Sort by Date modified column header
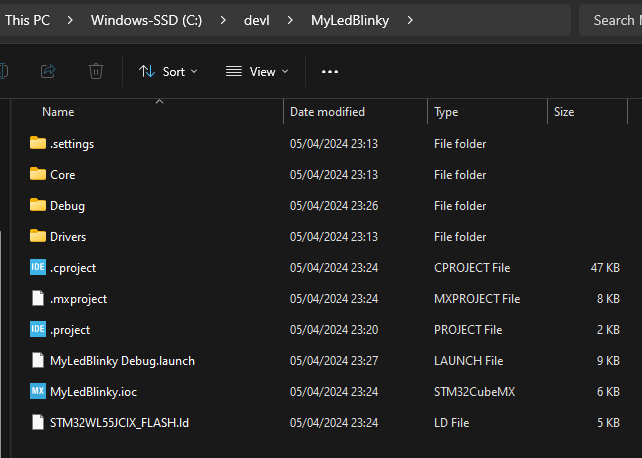This screenshot has width=642, height=458. tap(327, 112)
